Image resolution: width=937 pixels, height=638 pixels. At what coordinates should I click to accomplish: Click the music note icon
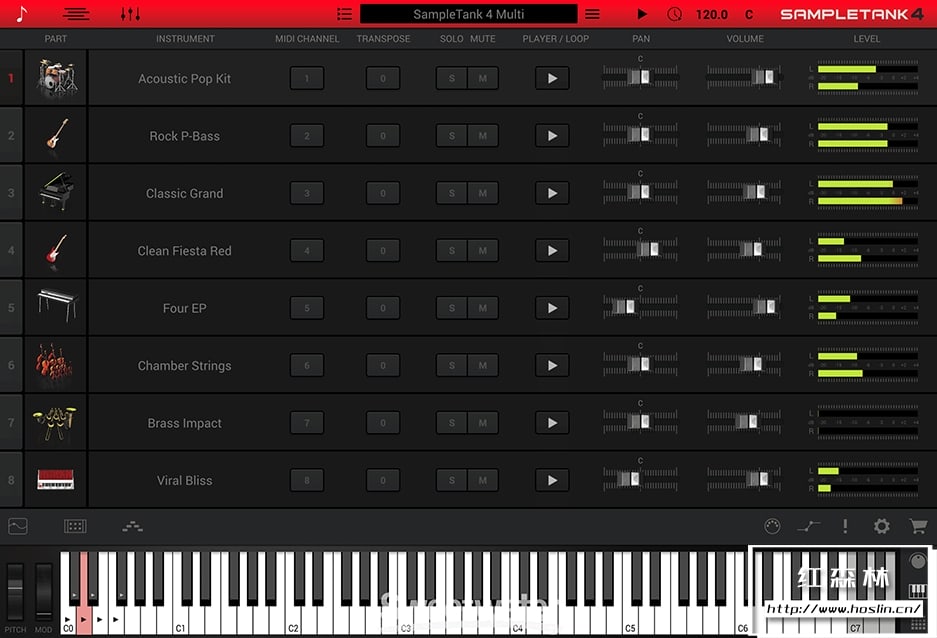pos(22,14)
